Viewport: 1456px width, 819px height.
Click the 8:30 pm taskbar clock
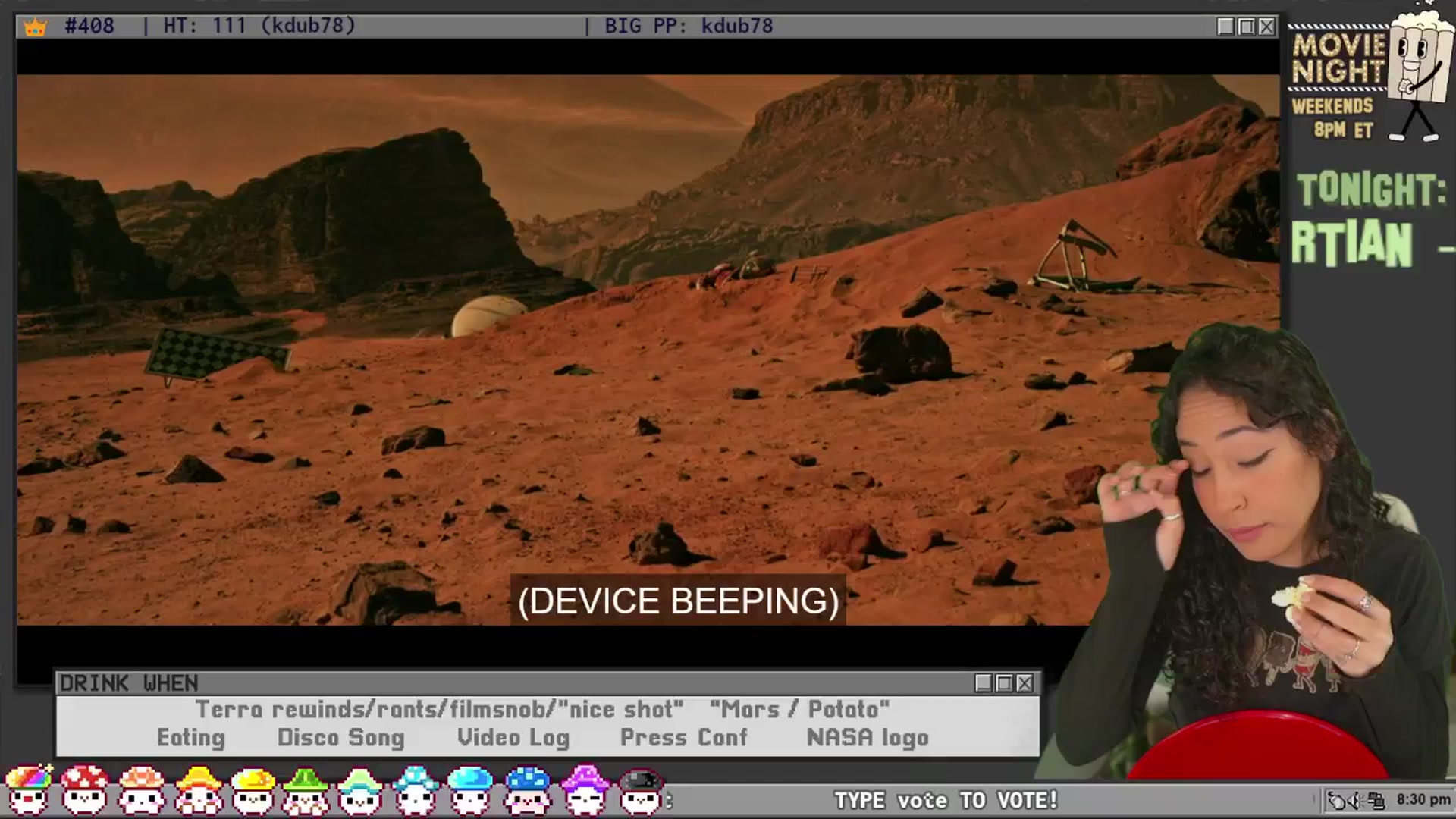1423,800
